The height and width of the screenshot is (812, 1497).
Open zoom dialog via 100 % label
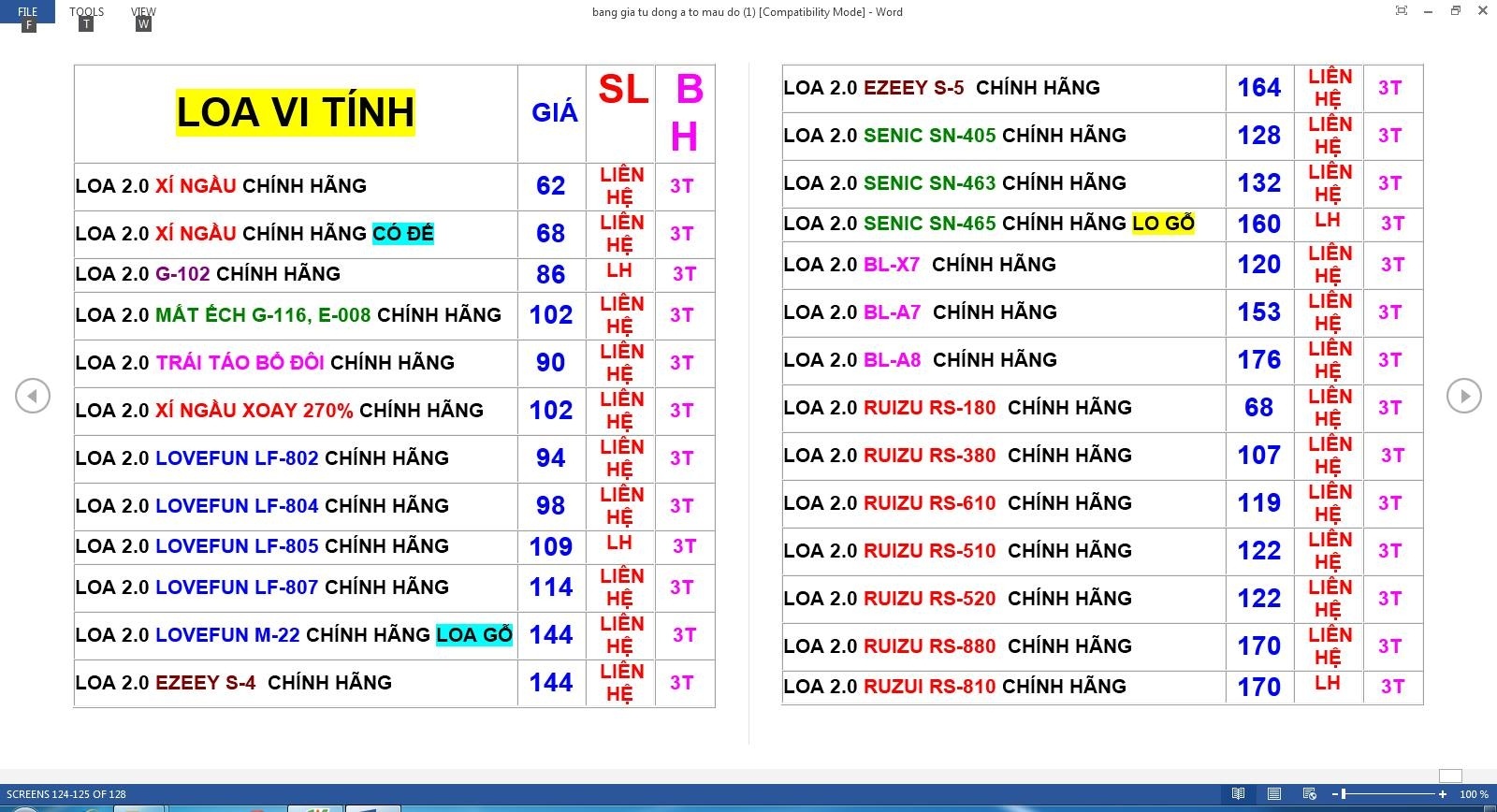click(1474, 793)
